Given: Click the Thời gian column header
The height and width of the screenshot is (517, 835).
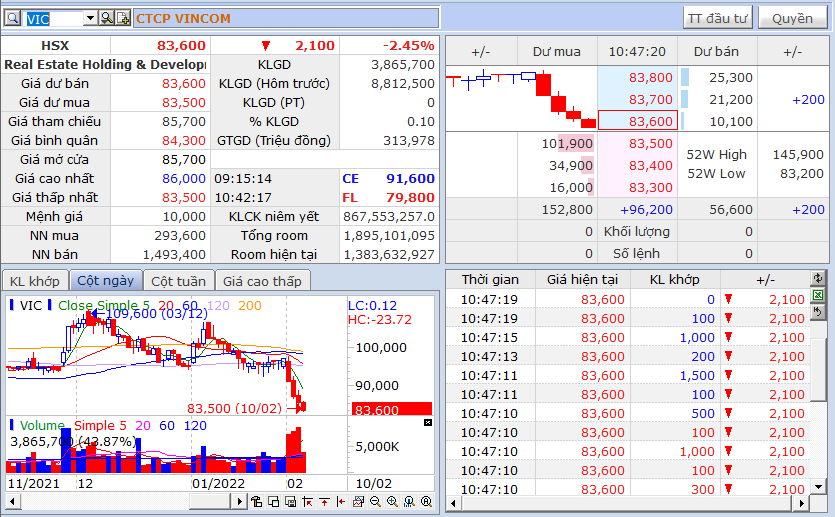Looking at the screenshot, I should [x=490, y=280].
